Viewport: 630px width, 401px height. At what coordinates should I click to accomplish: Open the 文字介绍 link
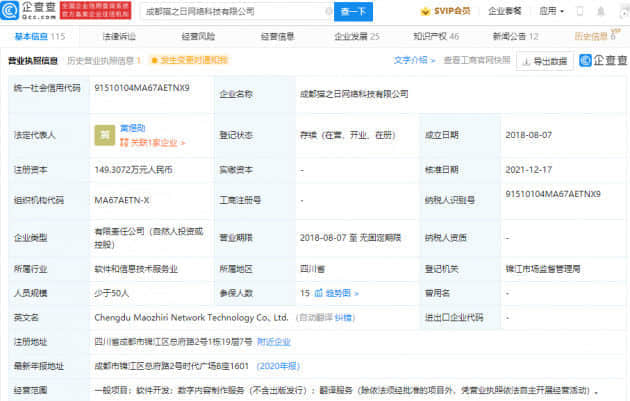point(414,60)
